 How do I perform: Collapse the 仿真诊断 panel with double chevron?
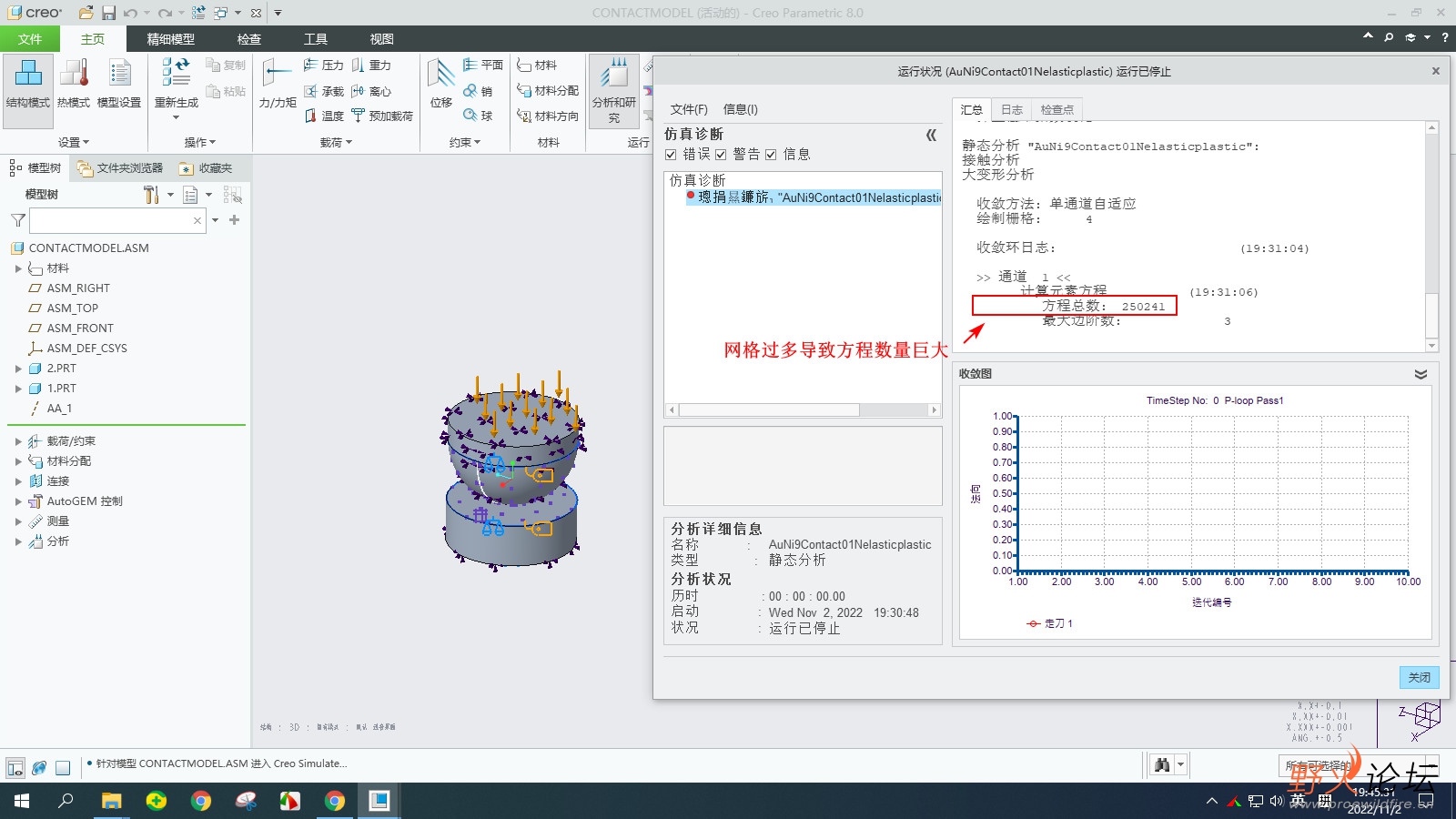pyautogui.click(x=931, y=135)
